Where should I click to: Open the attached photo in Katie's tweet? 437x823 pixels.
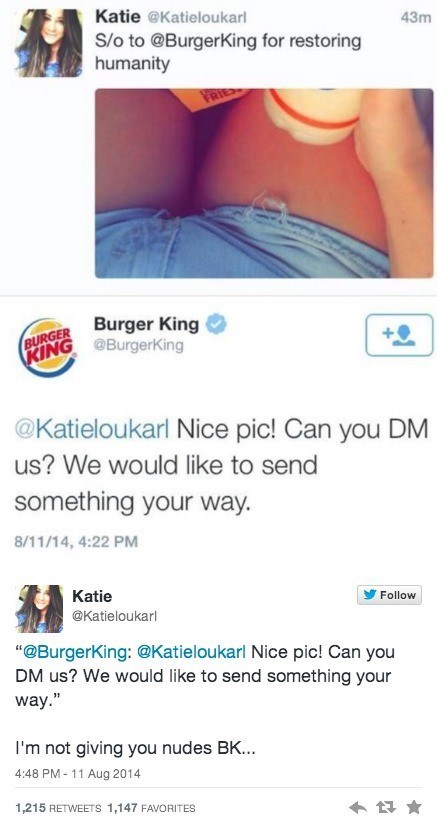pyautogui.click(x=264, y=183)
